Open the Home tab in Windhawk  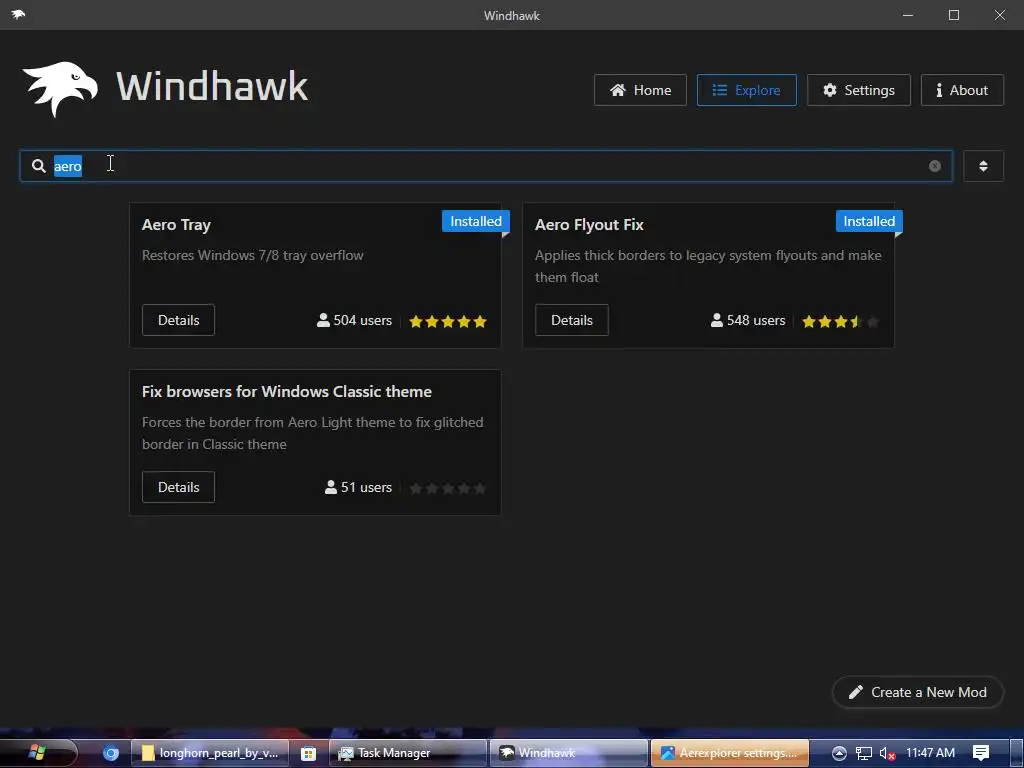coord(640,90)
